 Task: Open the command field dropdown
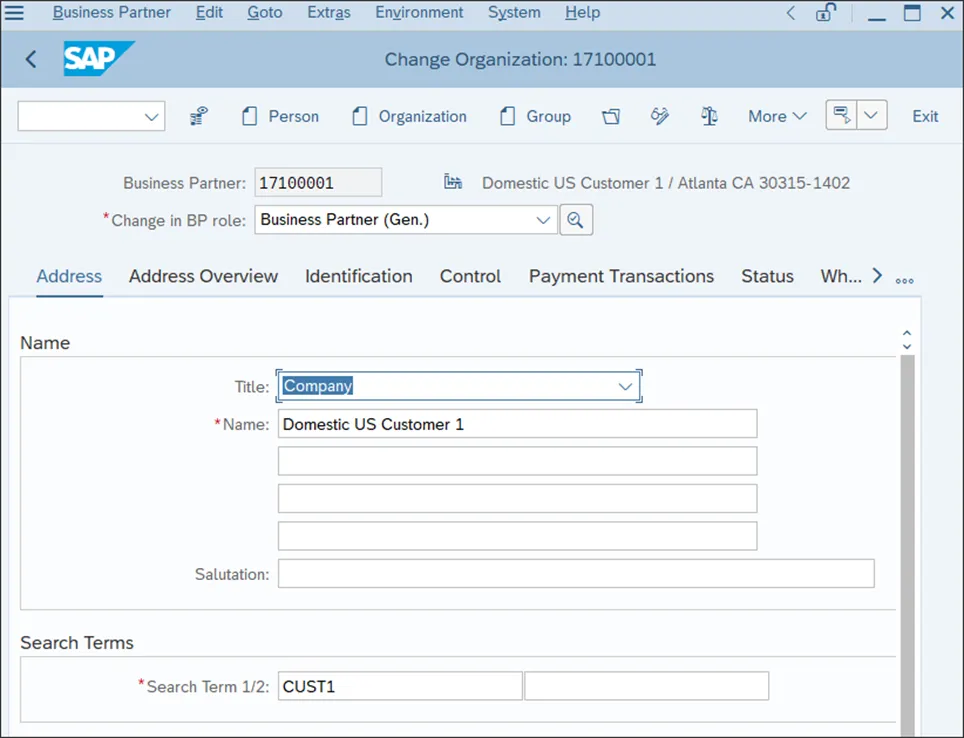[151, 117]
